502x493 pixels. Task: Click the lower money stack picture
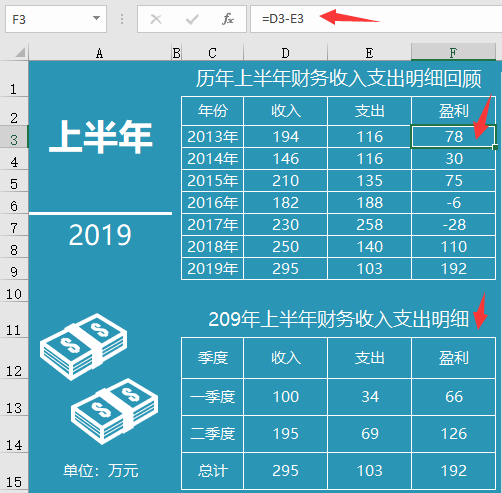pos(114,411)
